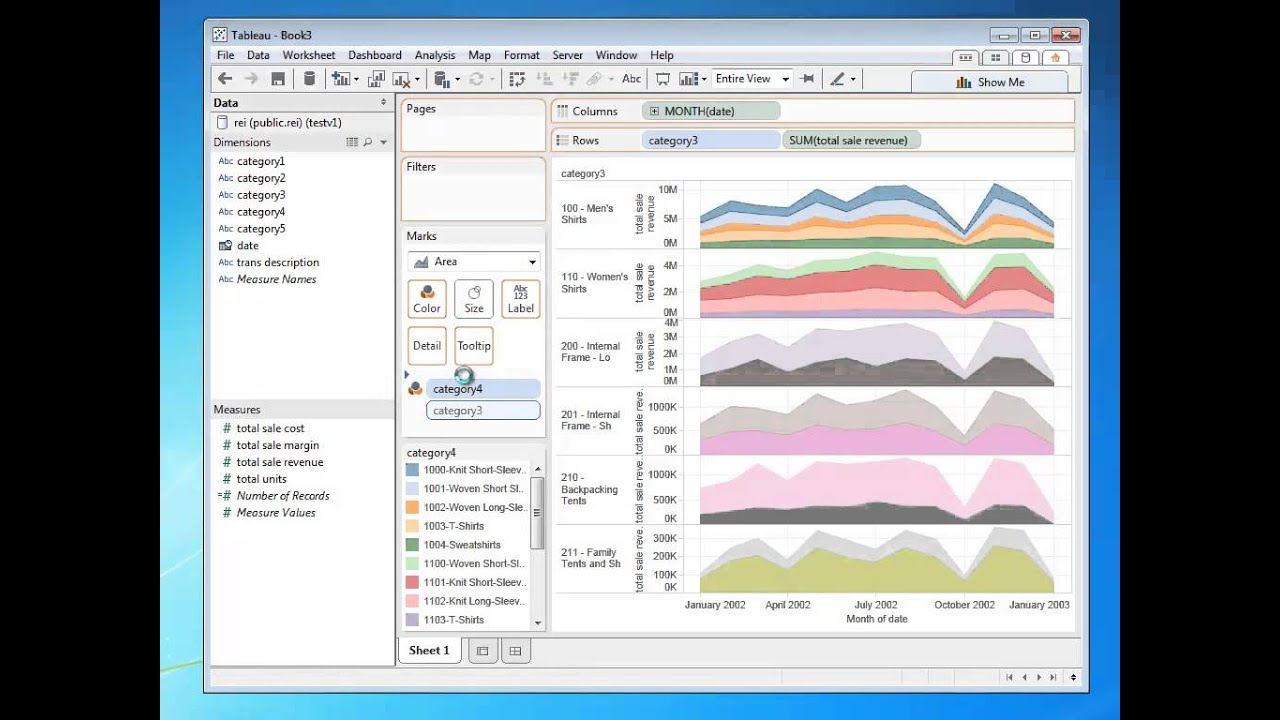Viewport: 1280px width, 720px height.
Task: Click the 1004-Sweatshirts green legend swatch
Action: pos(412,545)
